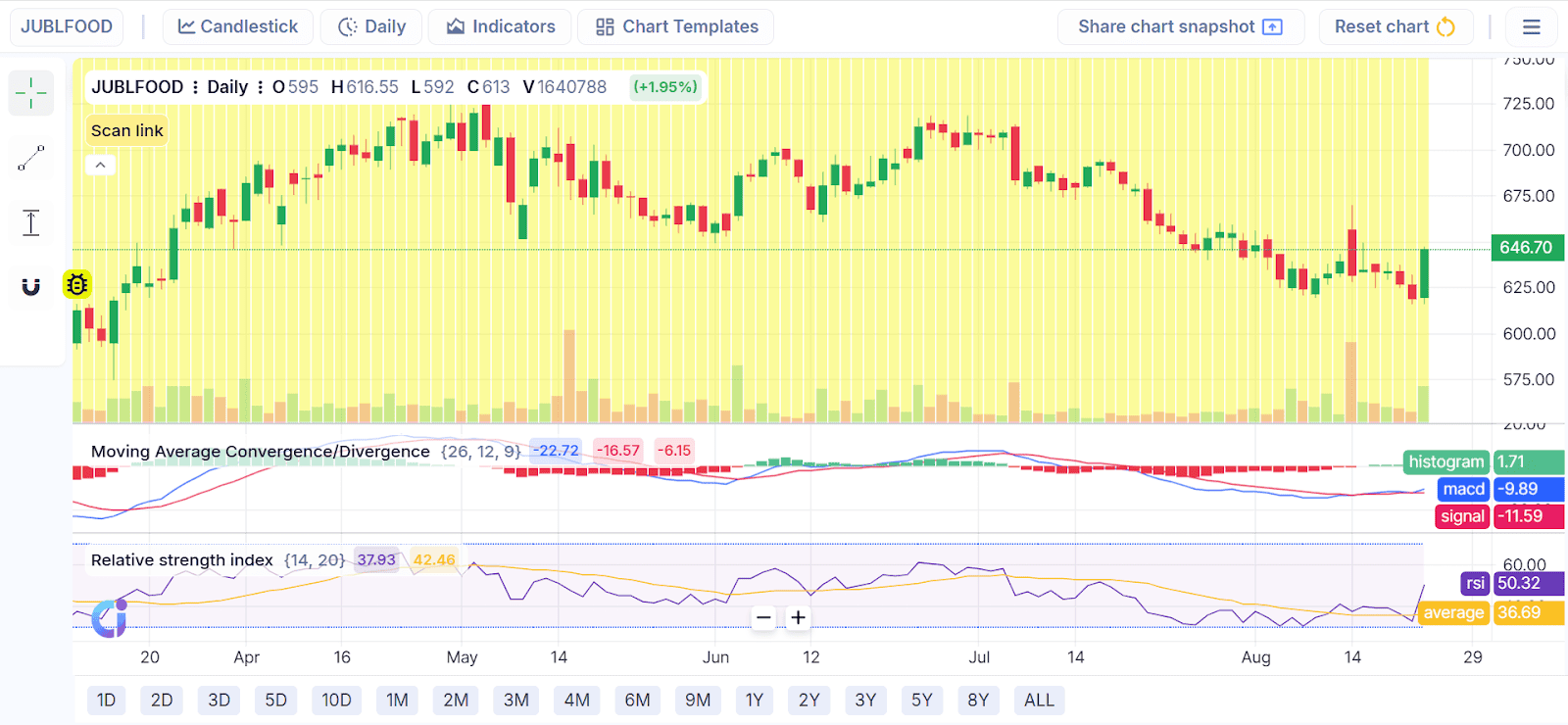Click the JUBLFOOD symbol field
The image size is (1568, 725).
click(67, 26)
